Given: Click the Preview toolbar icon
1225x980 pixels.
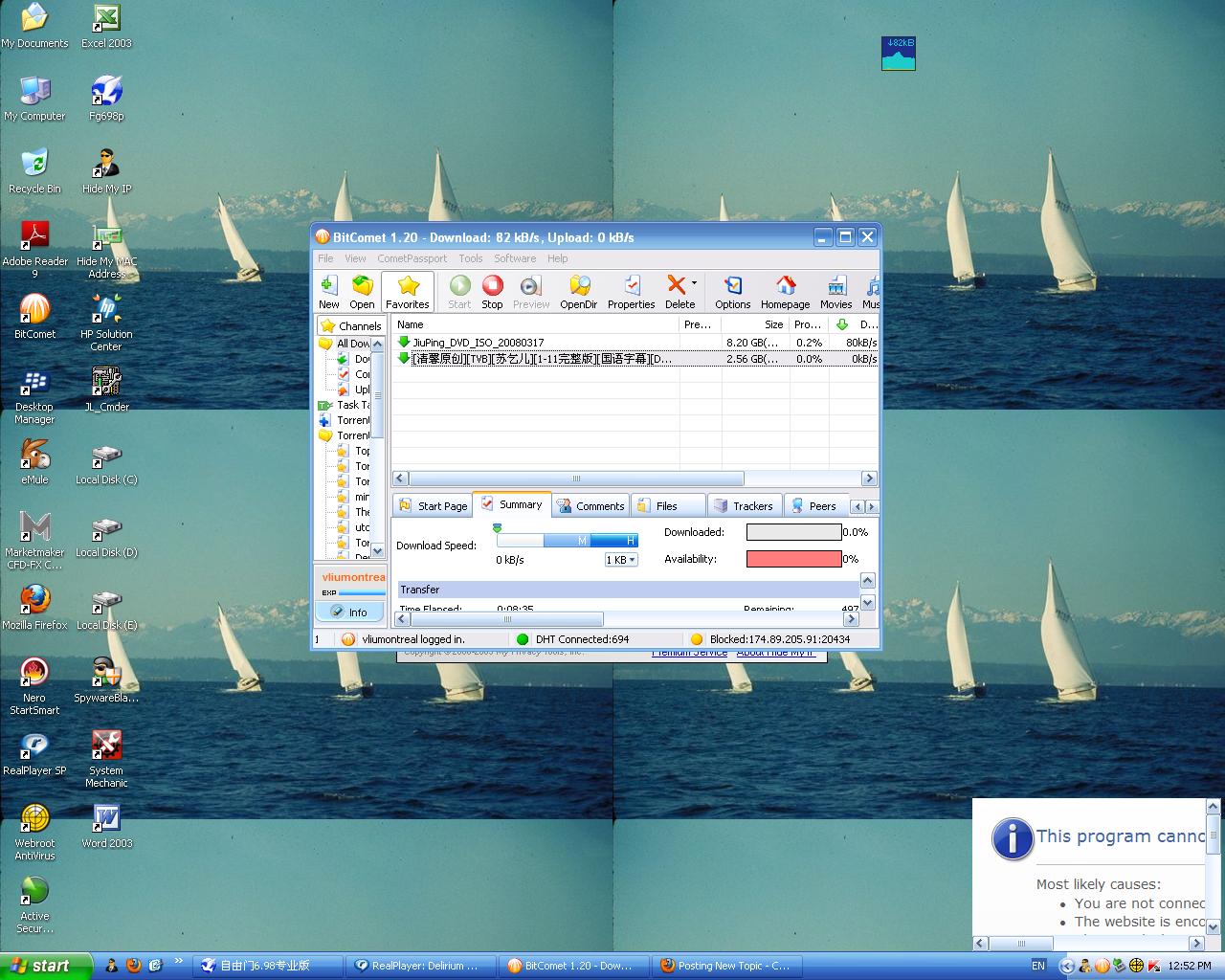Looking at the screenshot, I should click(x=531, y=292).
